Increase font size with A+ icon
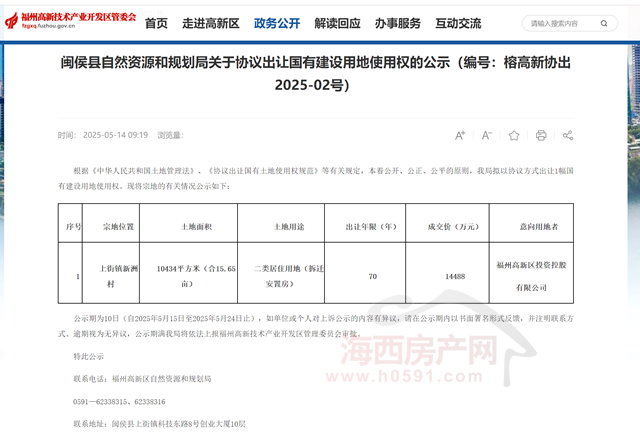 pyautogui.click(x=460, y=136)
